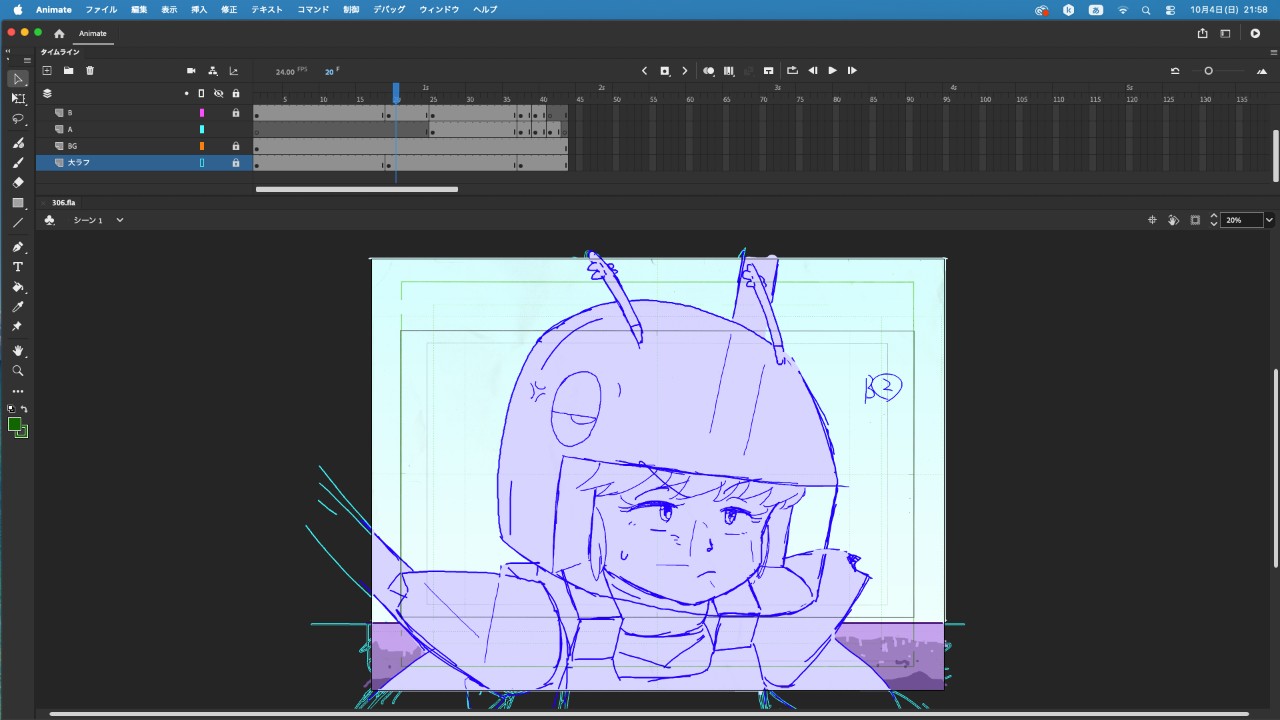Toggle lock on layer B
The width and height of the screenshot is (1280, 720).
[x=236, y=113]
